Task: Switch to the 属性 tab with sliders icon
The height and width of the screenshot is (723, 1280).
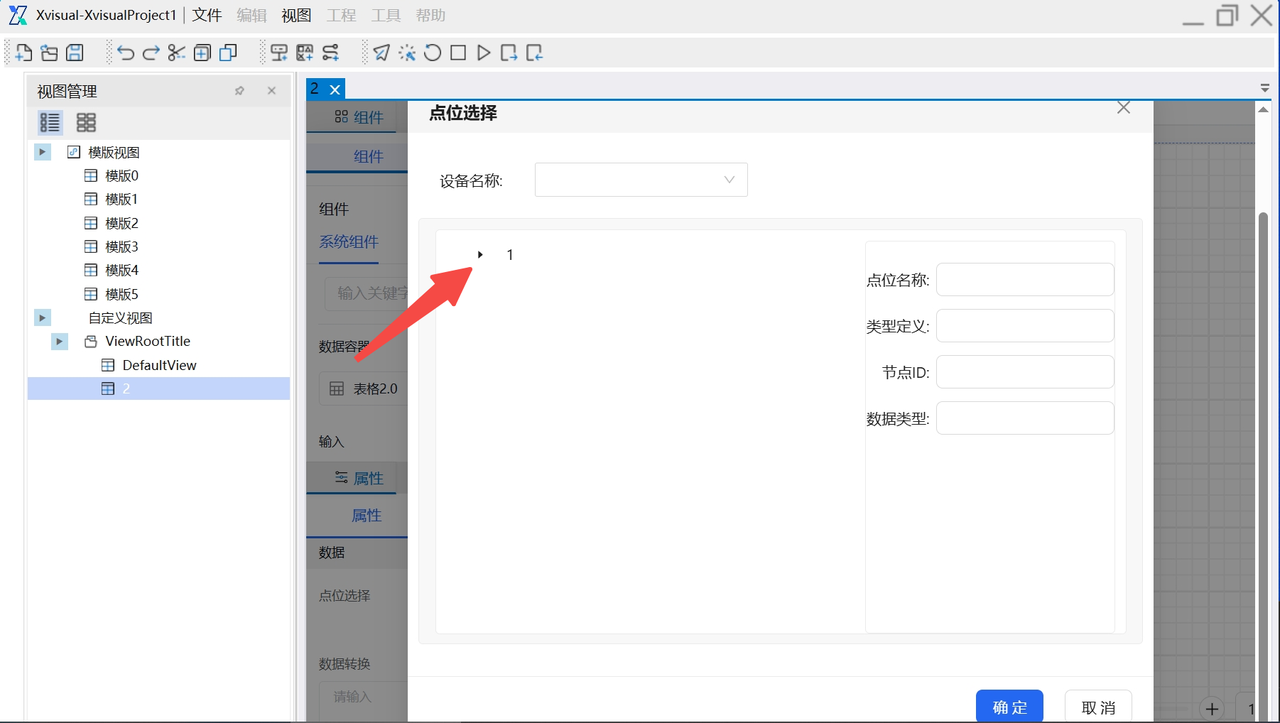Action: [358, 478]
